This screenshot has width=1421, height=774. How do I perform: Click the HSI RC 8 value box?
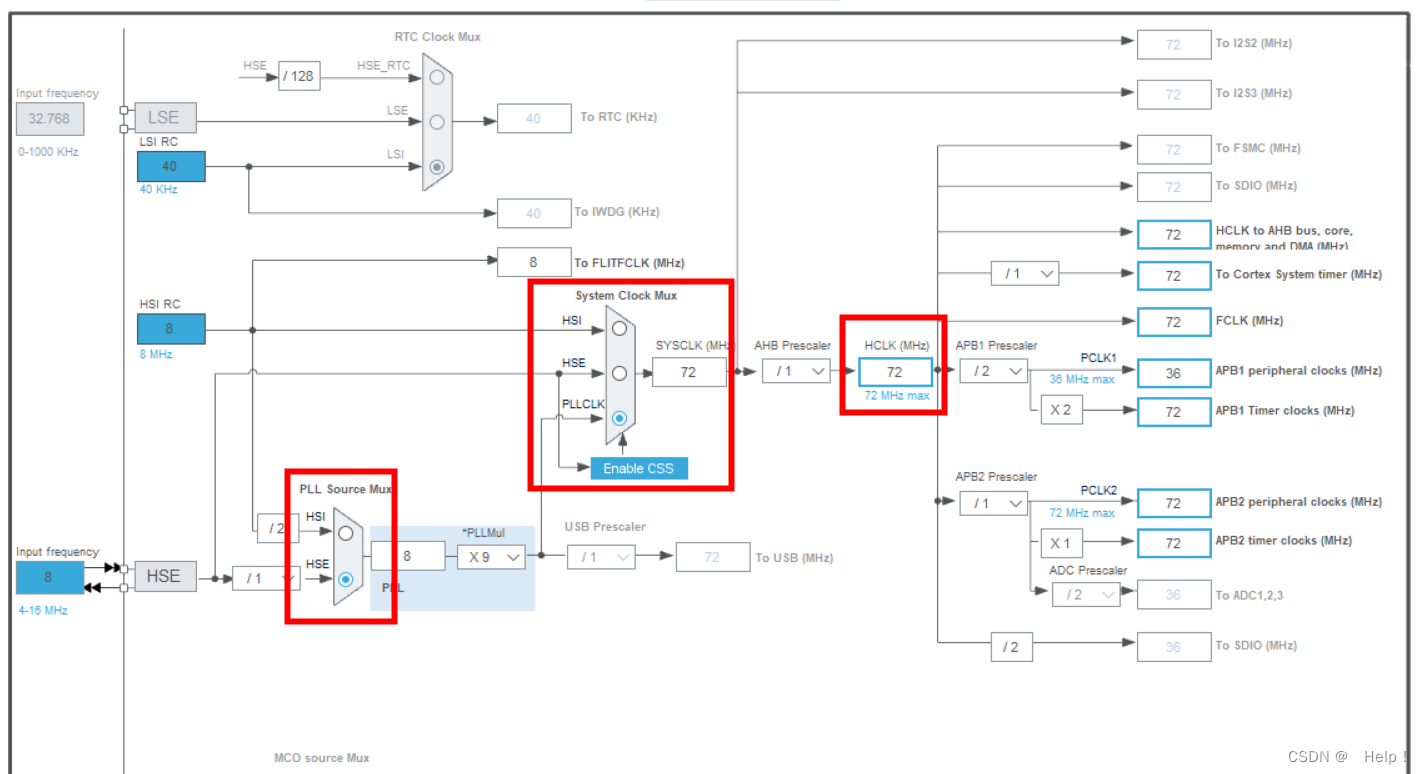(171, 328)
